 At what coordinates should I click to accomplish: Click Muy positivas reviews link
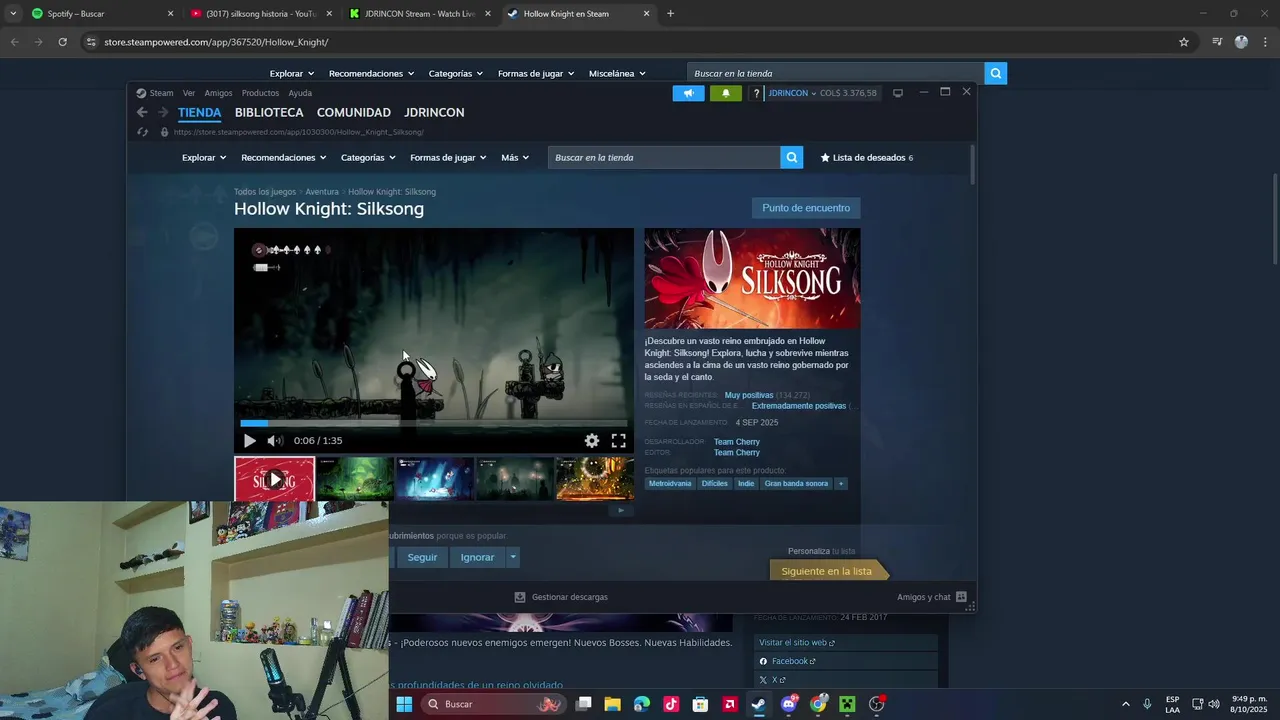[x=749, y=395]
